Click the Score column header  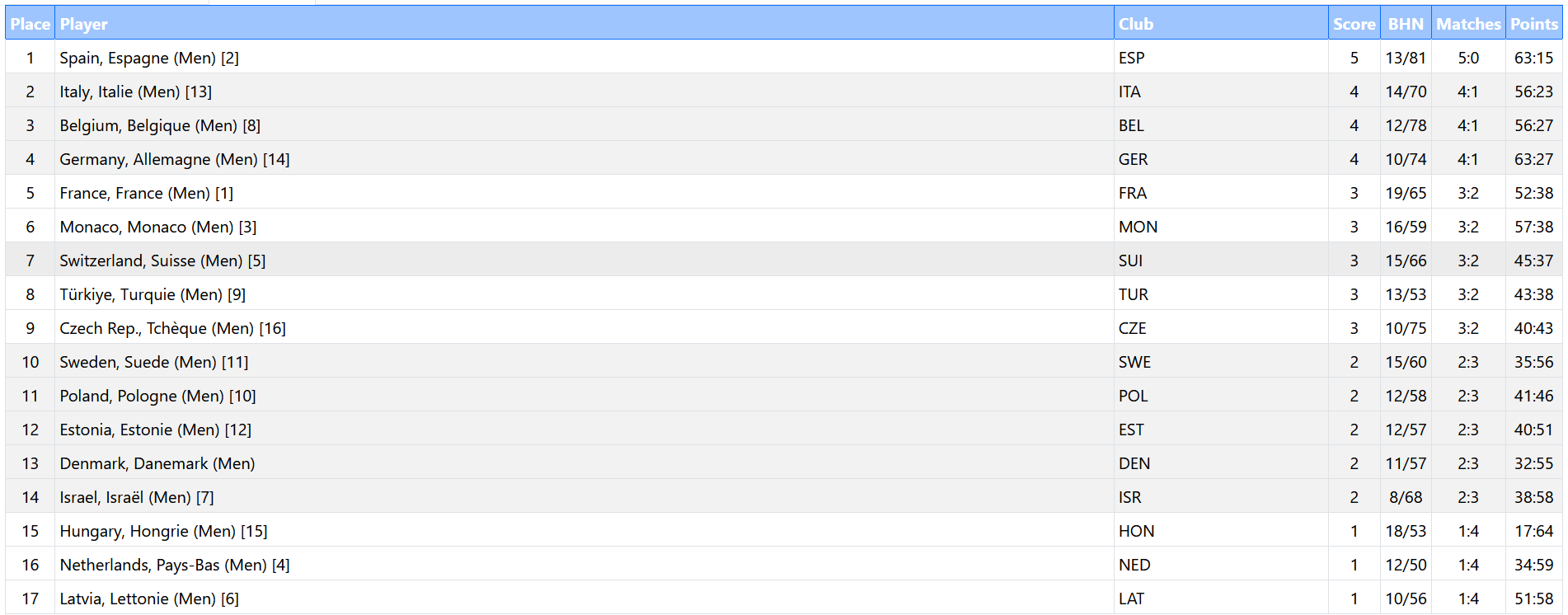tap(1354, 24)
